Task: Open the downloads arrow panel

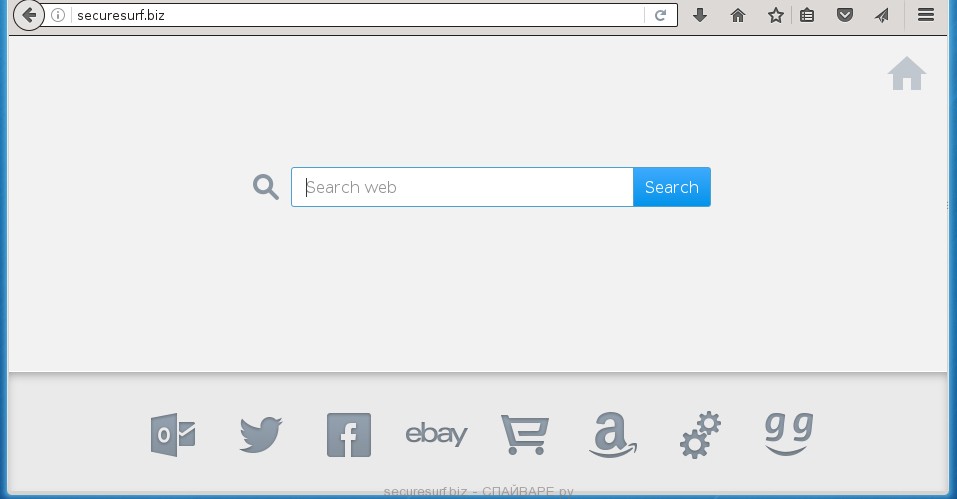Action: click(x=700, y=15)
